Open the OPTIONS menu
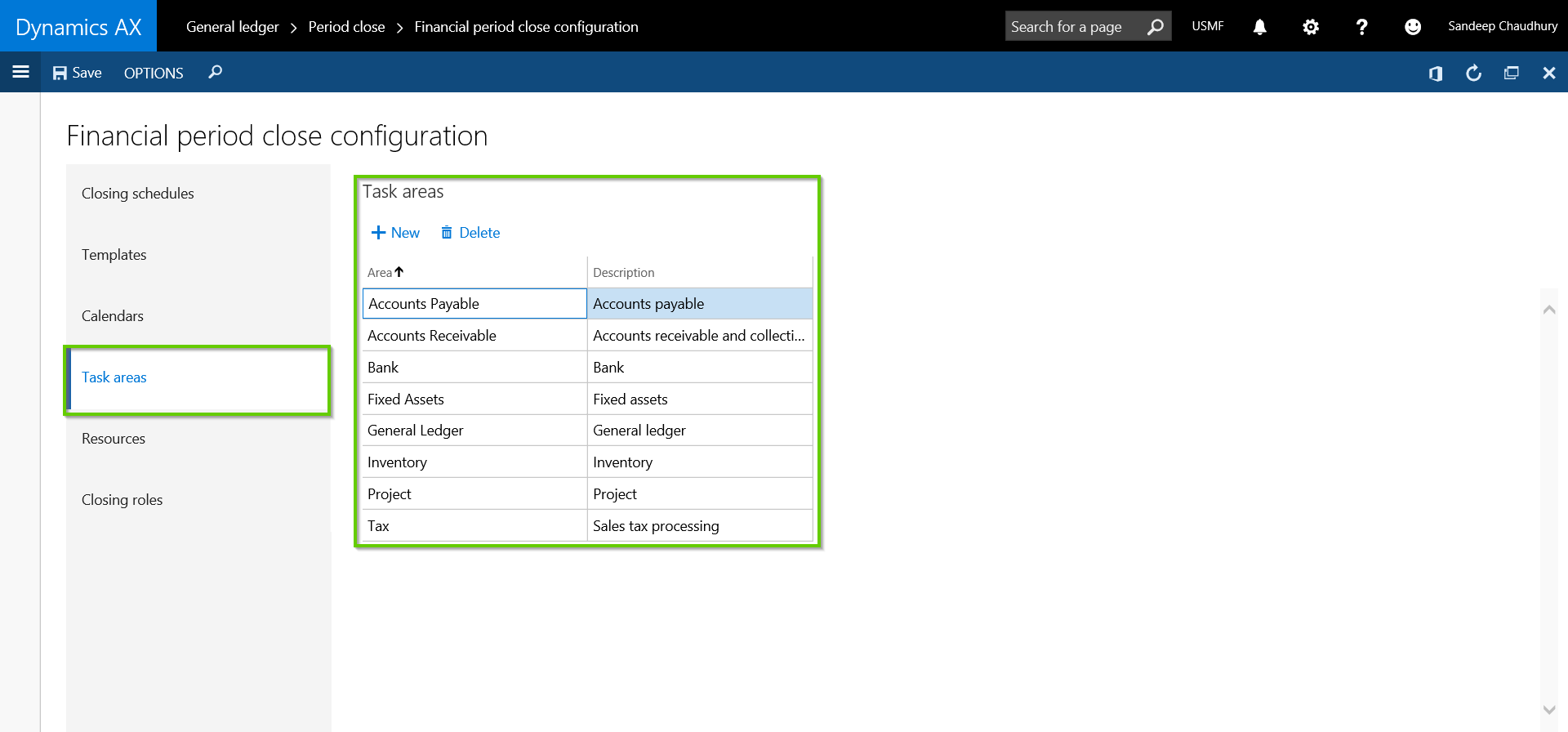The height and width of the screenshot is (732, 1568). click(154, 73)
